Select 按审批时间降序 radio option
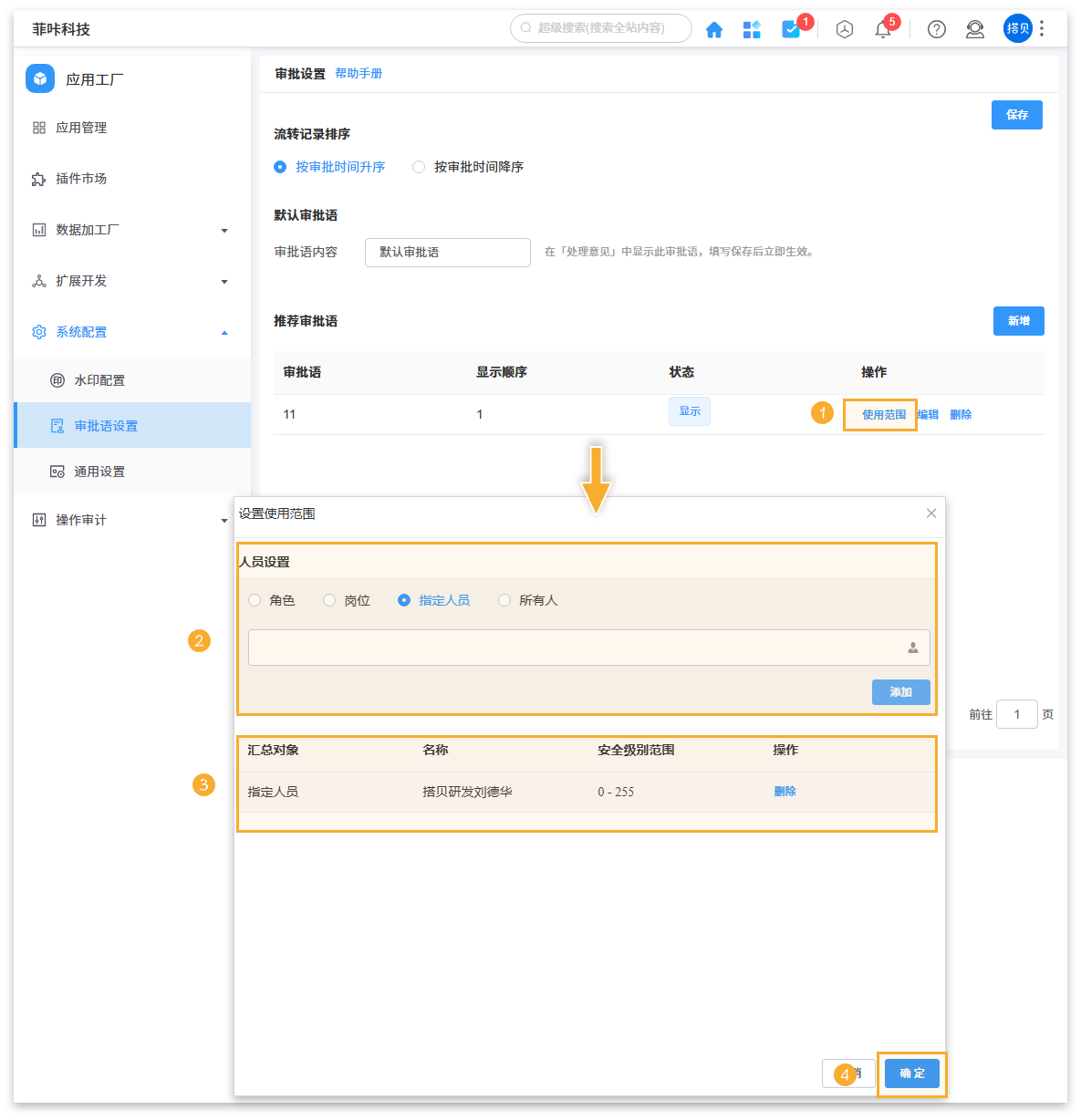Screen dimensions: 1081x1120 click(x=419, y=167)
